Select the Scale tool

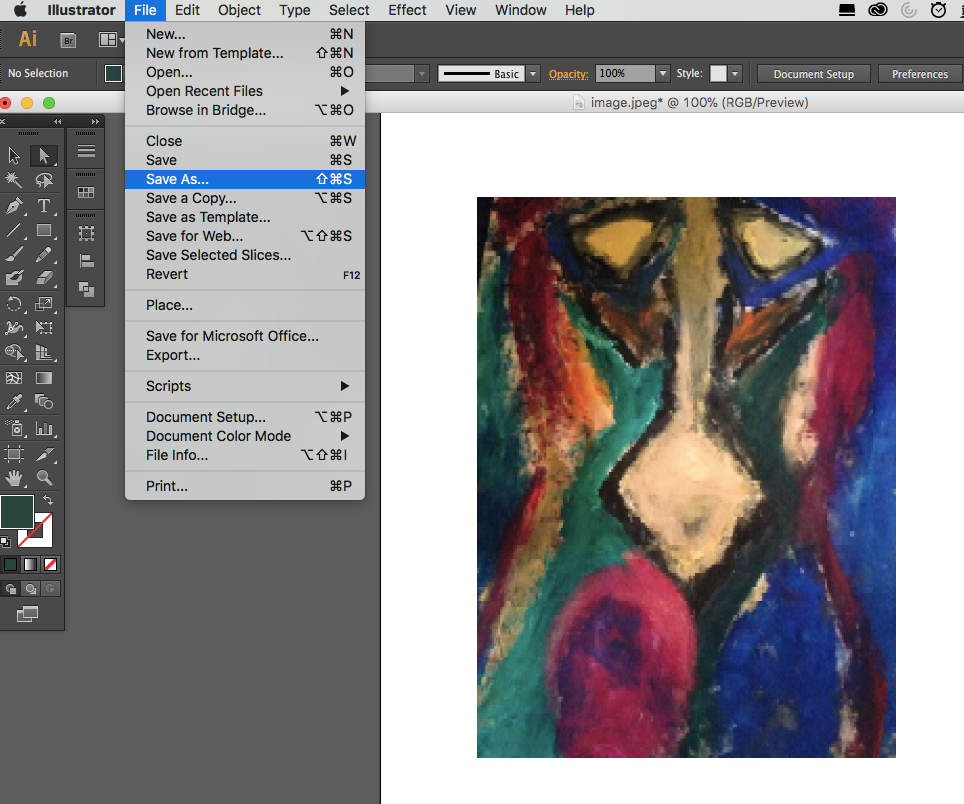[44, 304]
